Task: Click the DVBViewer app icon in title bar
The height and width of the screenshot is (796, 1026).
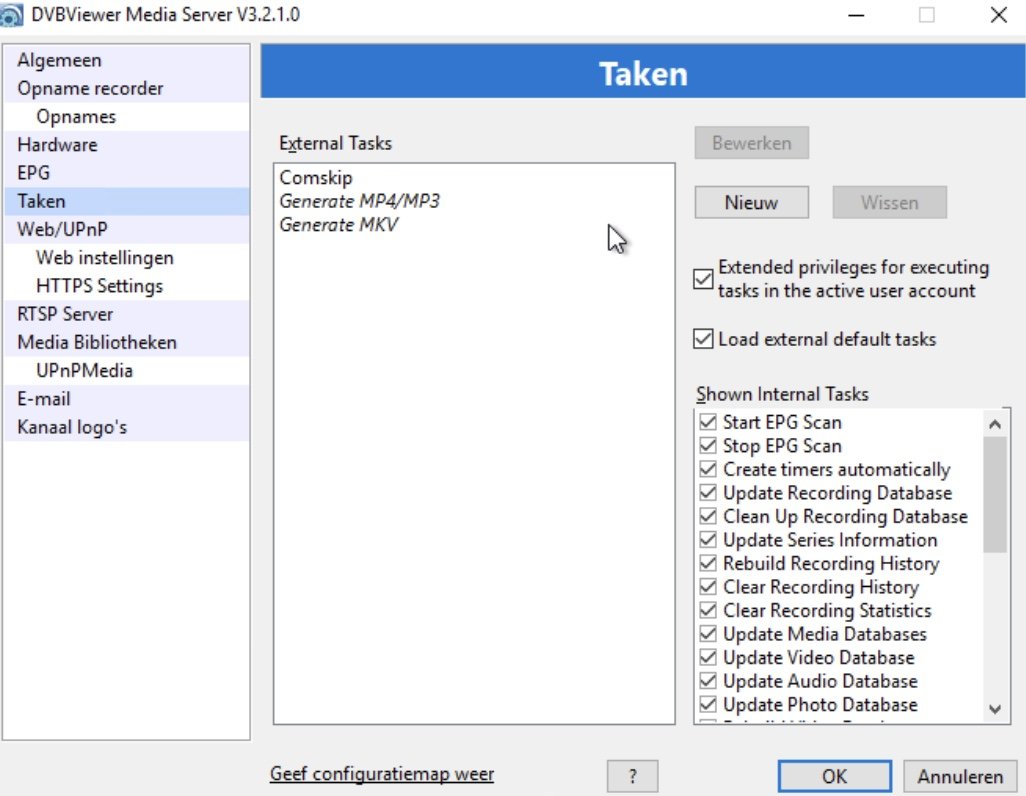Action: (12, 15)
